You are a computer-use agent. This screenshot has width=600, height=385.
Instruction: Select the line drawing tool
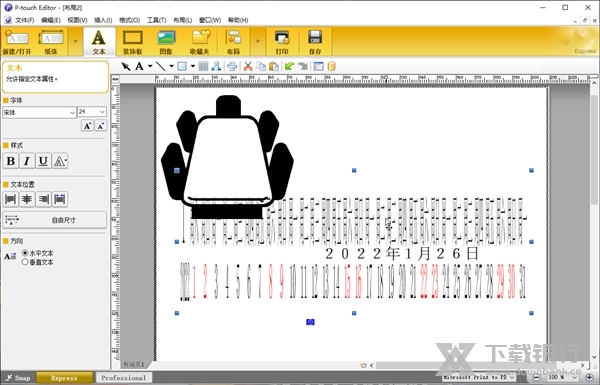coord(161,66)
